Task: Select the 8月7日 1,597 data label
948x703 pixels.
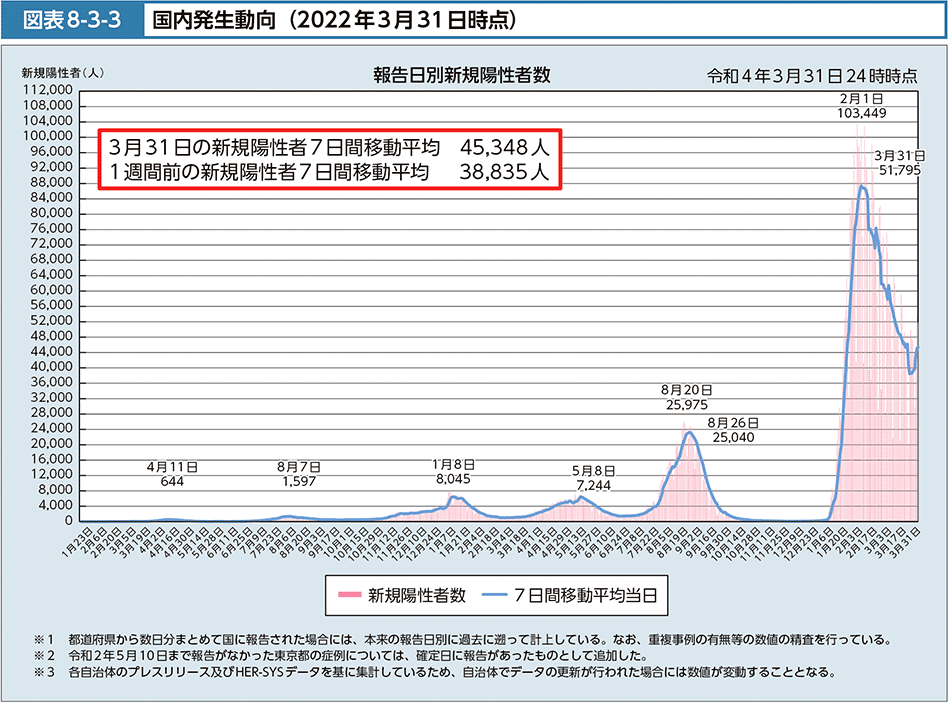Action: [300, 474]
